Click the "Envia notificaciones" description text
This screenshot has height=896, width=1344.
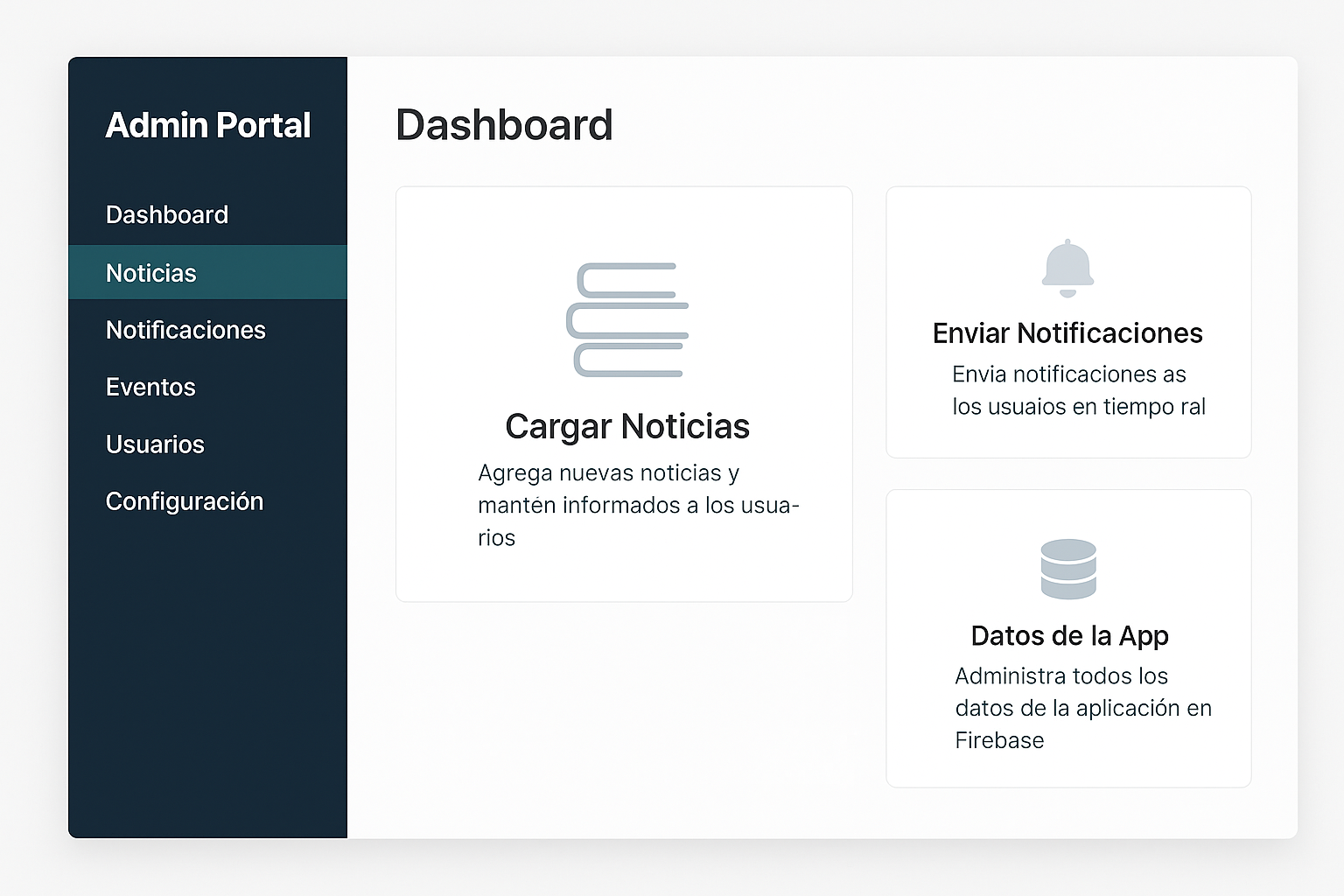point(1068,374)
